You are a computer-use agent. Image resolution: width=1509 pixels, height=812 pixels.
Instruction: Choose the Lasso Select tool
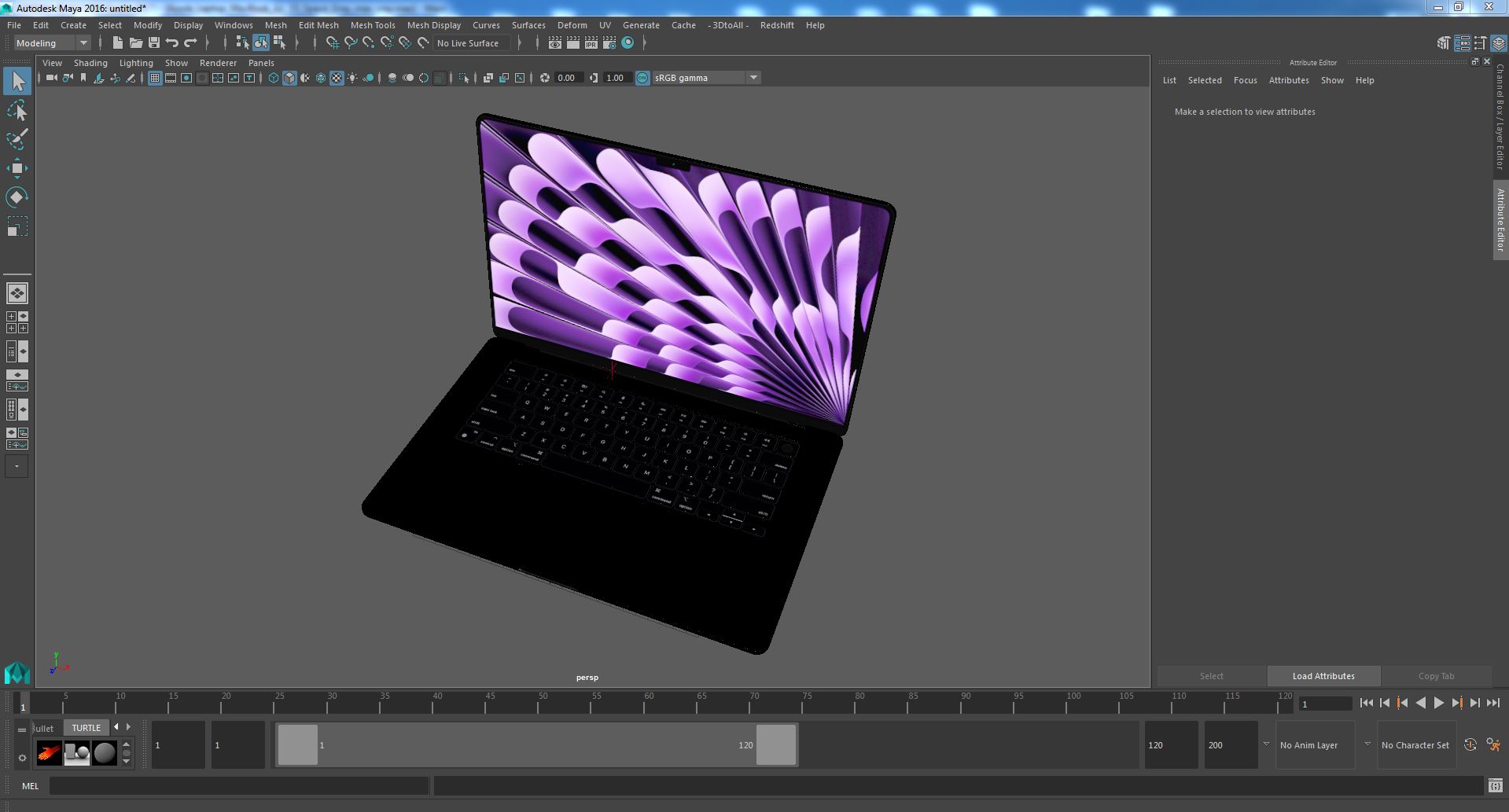pyautogui.click(x=17, y=111)
